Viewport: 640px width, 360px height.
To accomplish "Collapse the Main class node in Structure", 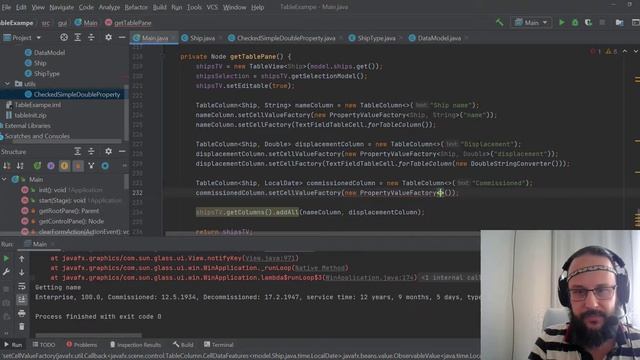I will click(x=4, y=179).
